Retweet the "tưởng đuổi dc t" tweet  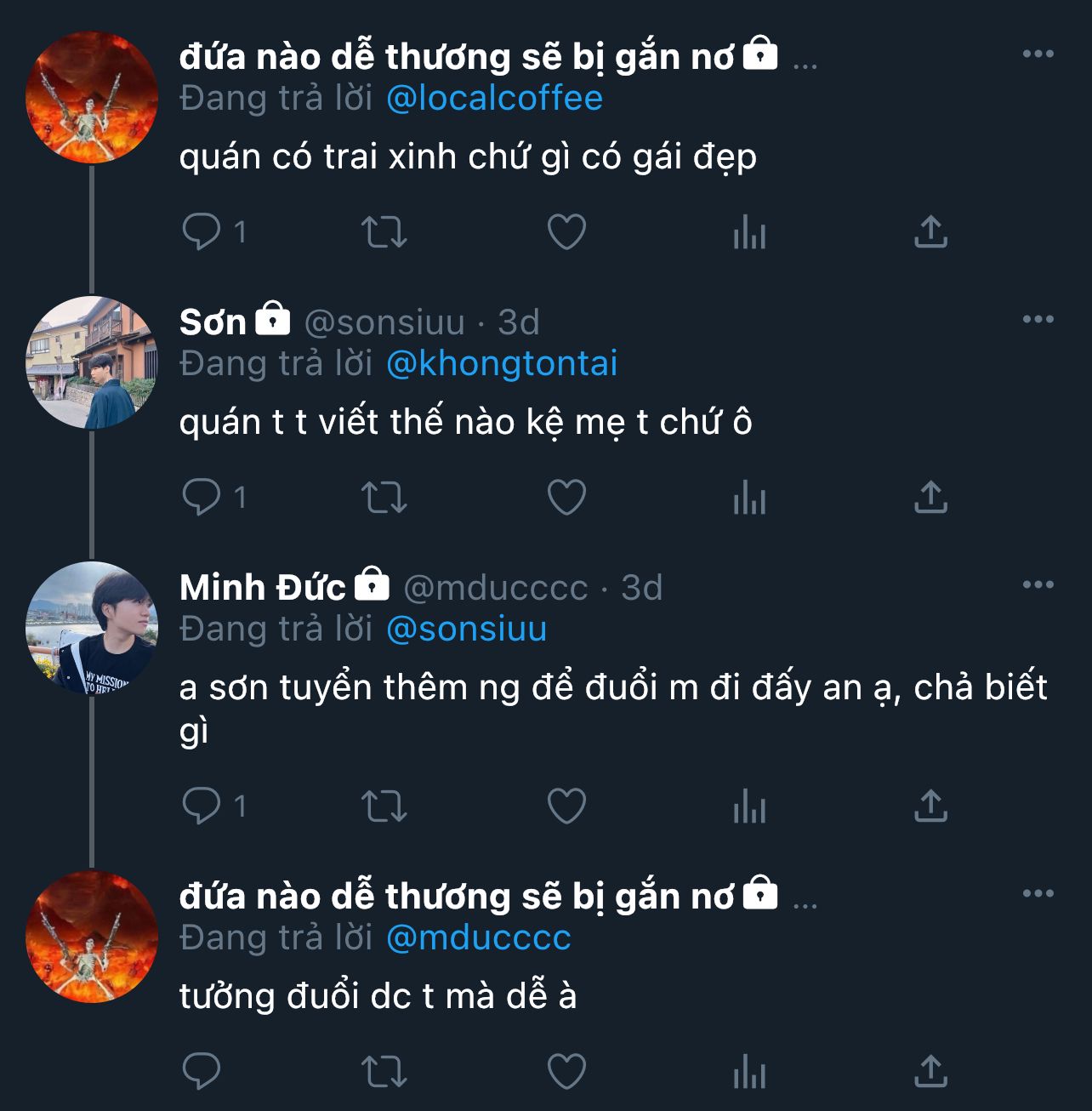tap(384, 1071)
